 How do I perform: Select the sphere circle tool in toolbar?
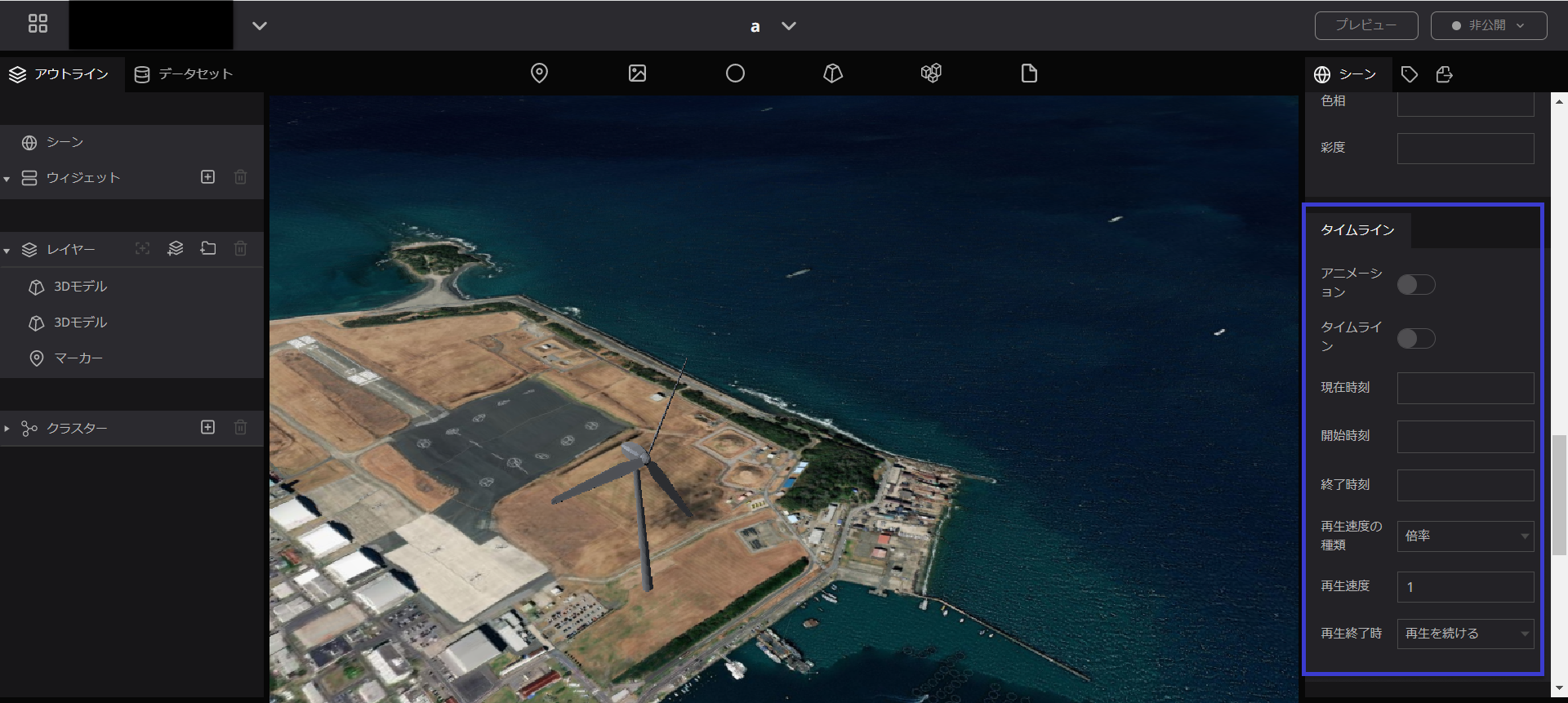pos(735,73)
